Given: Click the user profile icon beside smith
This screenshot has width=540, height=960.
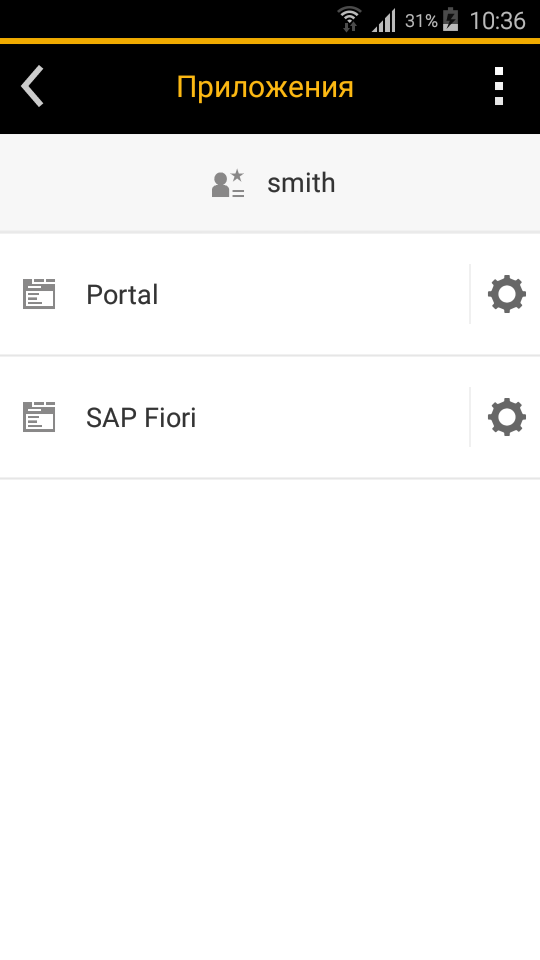Looking at the screenshot, I should click(x=228, y=184).
